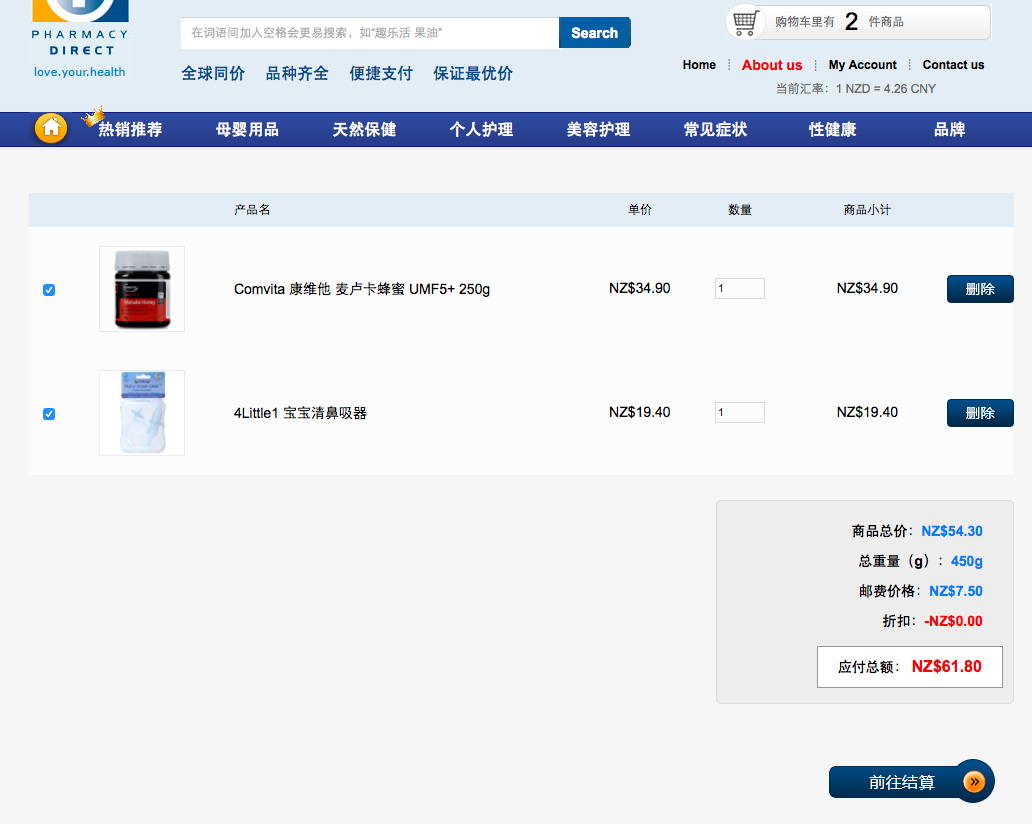1032x824 pixels.
Task: Click the 邮费价格 value NZ$7.50
Action: (956, 591)
